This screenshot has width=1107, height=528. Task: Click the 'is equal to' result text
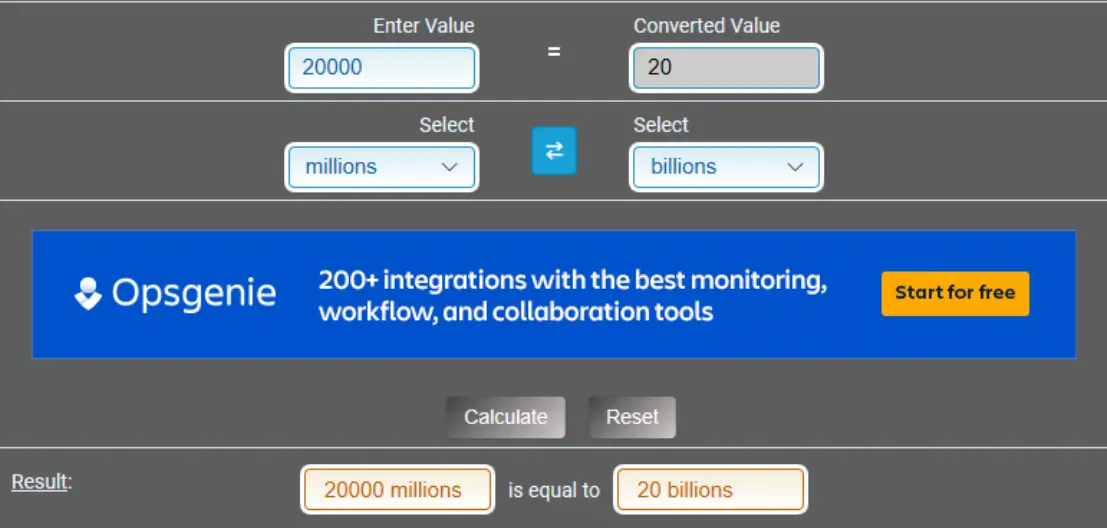553,490
